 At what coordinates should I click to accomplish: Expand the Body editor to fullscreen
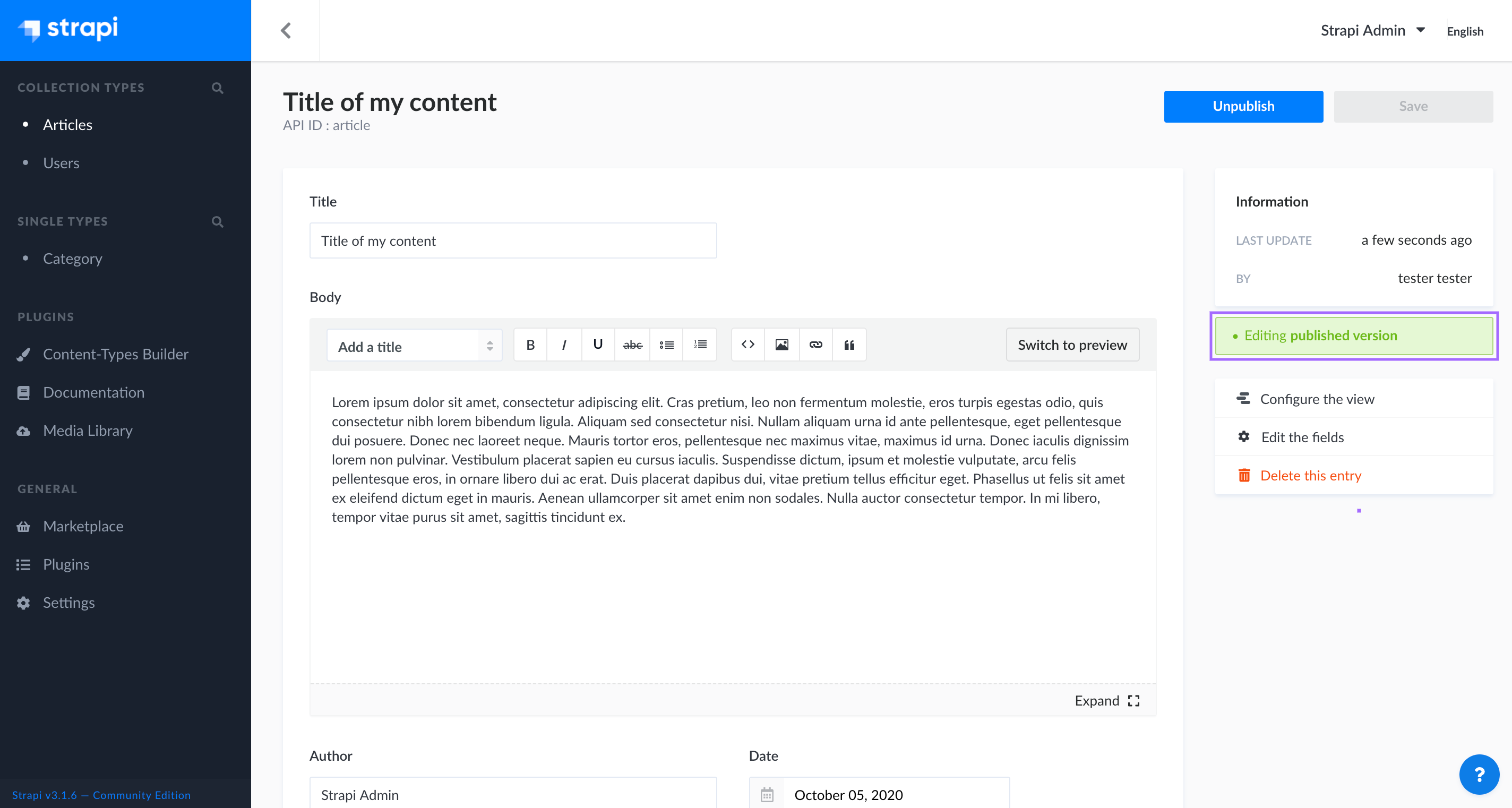(1106, 701)
